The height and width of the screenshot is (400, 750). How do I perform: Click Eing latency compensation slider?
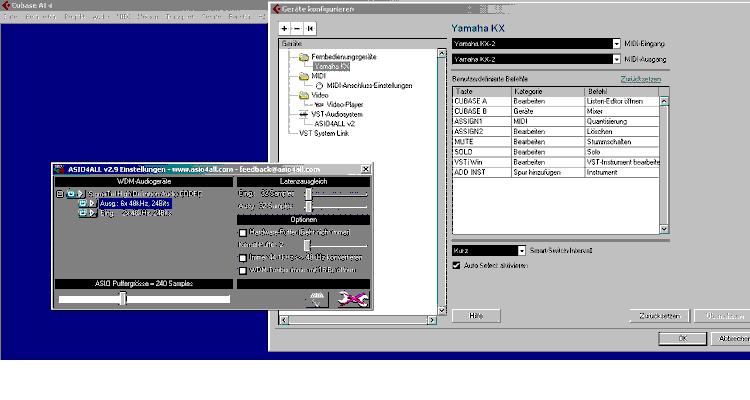click(x=309, y=194)
